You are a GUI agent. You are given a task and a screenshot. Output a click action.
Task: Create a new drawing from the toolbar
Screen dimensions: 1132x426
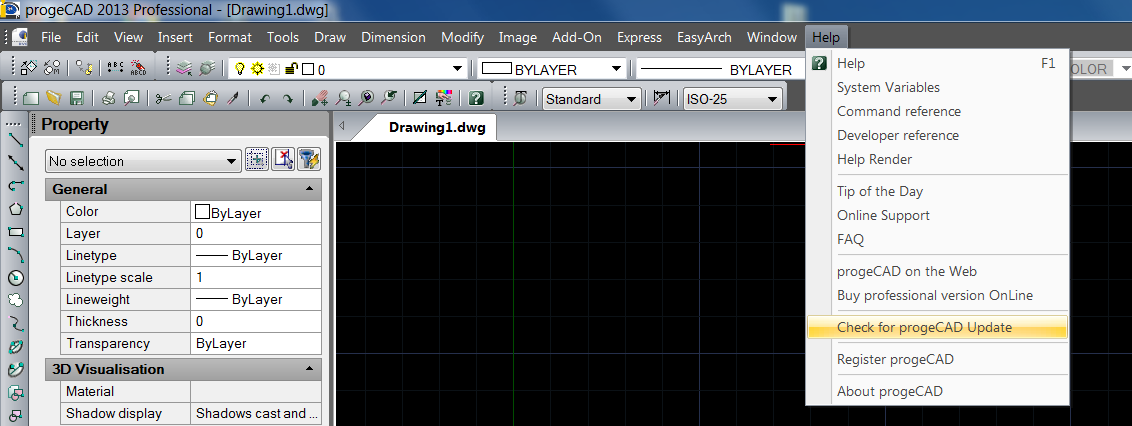pos(31,98)
